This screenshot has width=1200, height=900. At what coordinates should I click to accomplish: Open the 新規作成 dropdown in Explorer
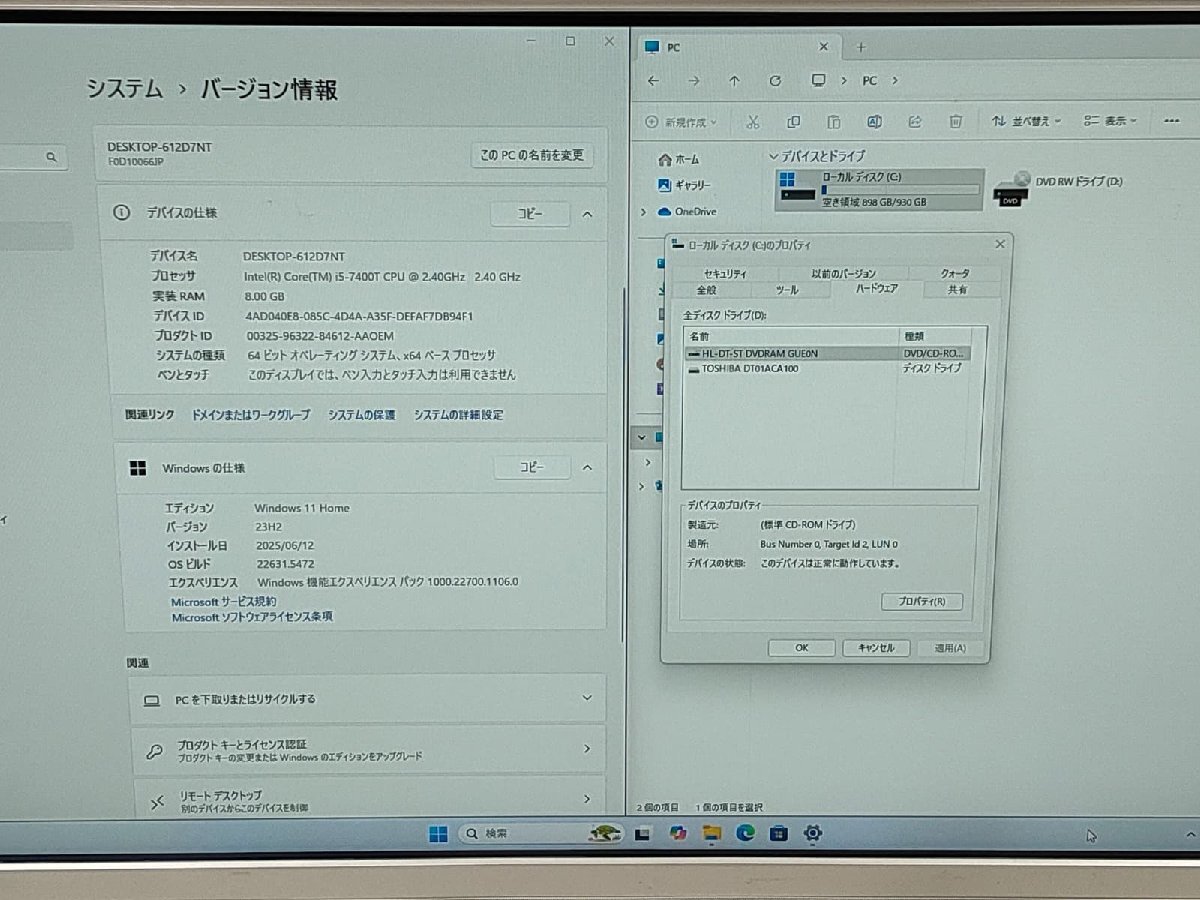click(x=682, y=122)
